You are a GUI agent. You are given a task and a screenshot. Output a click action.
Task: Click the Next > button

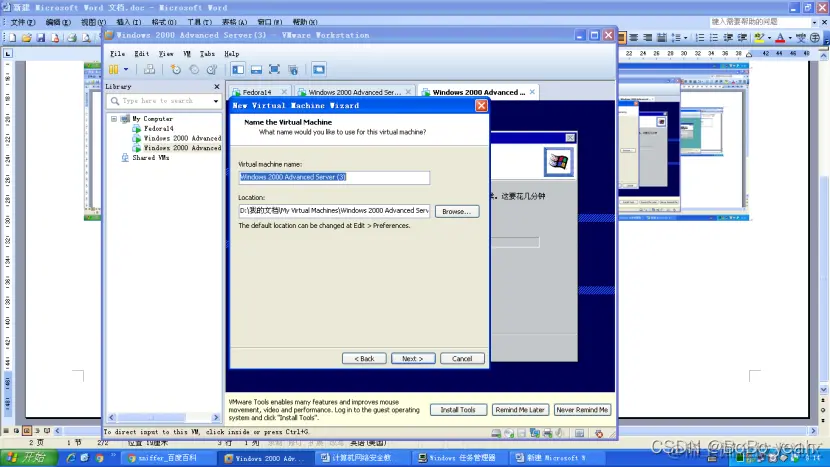pyautogui.click(x=413, y=358)
